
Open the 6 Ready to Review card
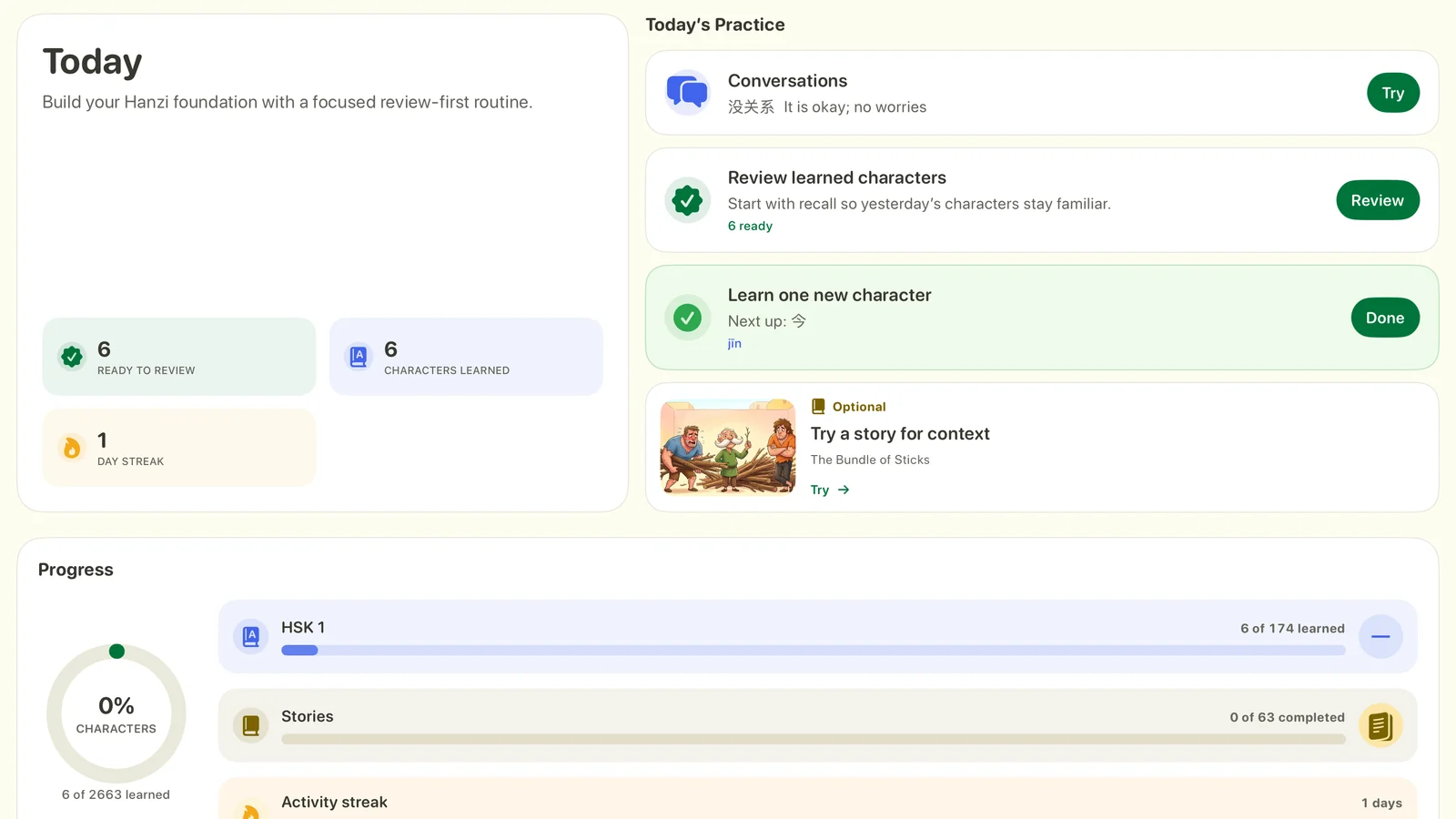[179, 357]
